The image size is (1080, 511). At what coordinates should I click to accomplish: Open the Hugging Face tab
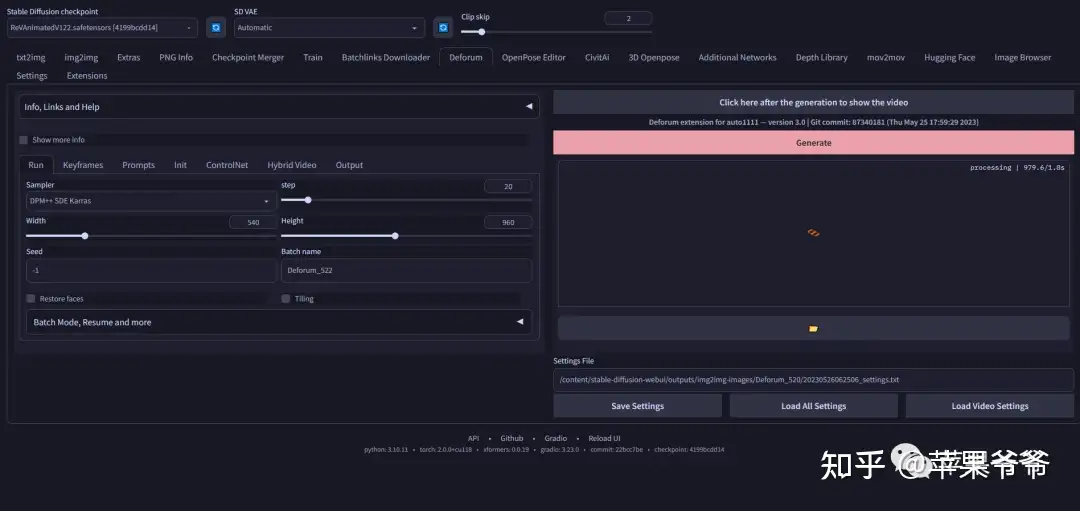[950, 58]
